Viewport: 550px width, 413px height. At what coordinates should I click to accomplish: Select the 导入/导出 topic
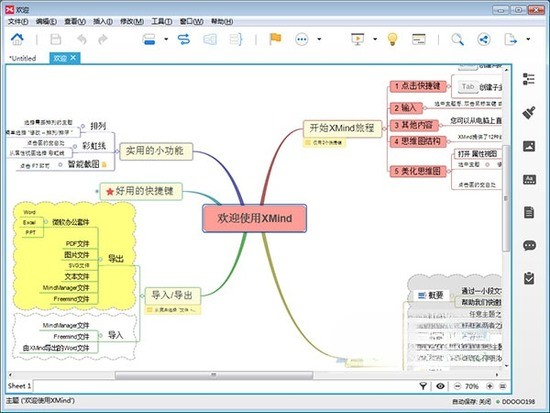point(173,295)
